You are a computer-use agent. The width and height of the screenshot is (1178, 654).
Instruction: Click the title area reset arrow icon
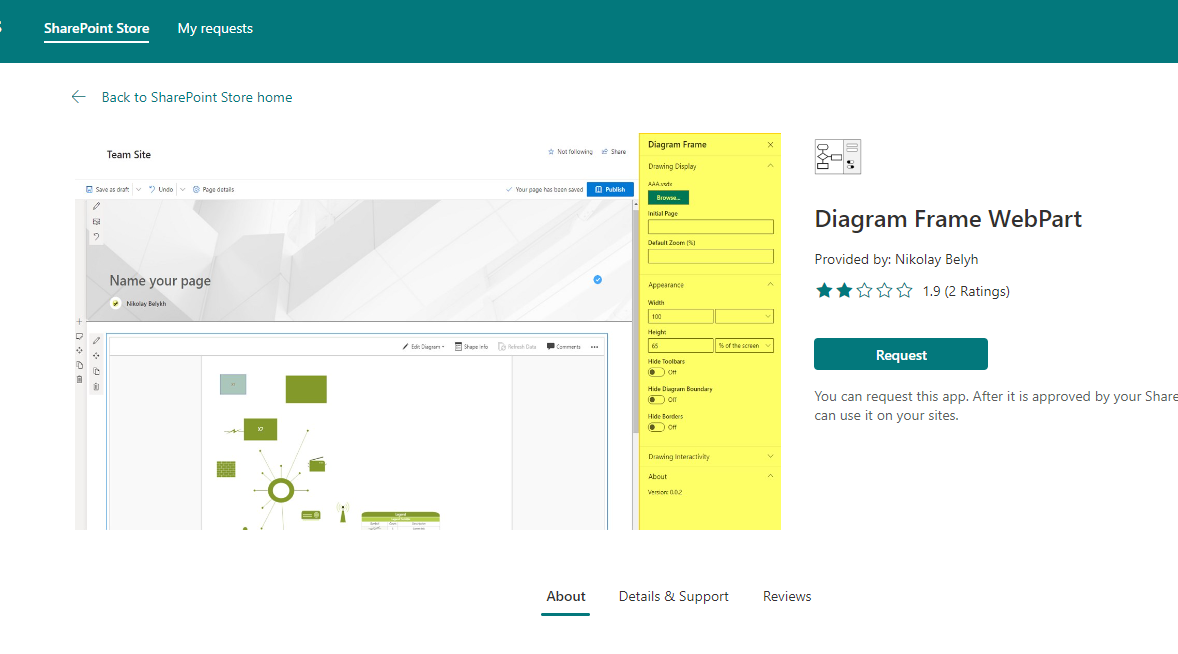(96, 237)
